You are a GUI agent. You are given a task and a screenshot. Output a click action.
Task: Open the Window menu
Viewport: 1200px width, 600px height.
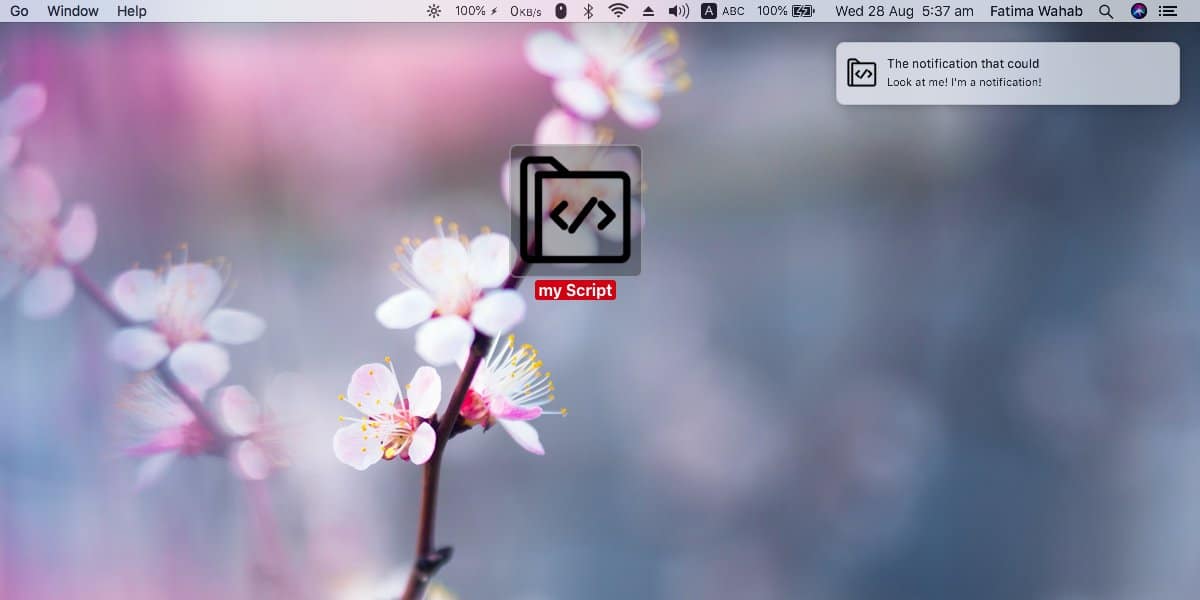pos(73,11)
